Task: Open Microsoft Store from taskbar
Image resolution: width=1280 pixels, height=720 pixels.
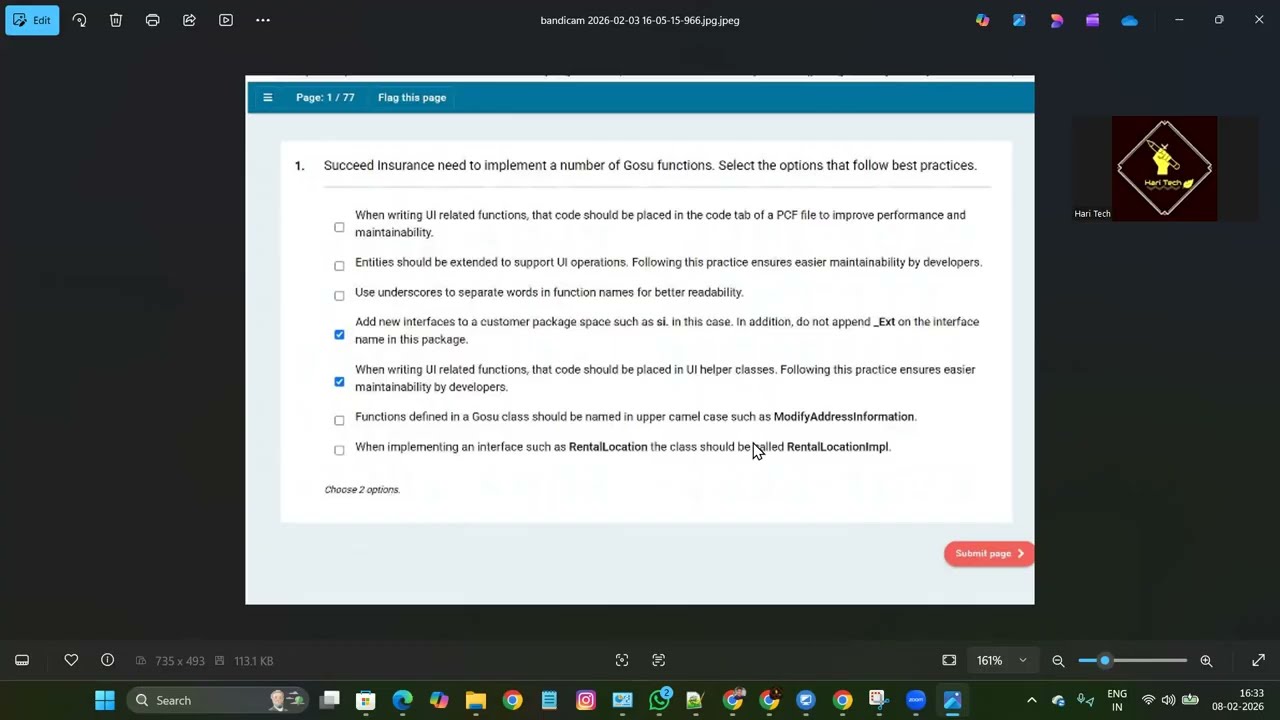Action: pos(366,700)
